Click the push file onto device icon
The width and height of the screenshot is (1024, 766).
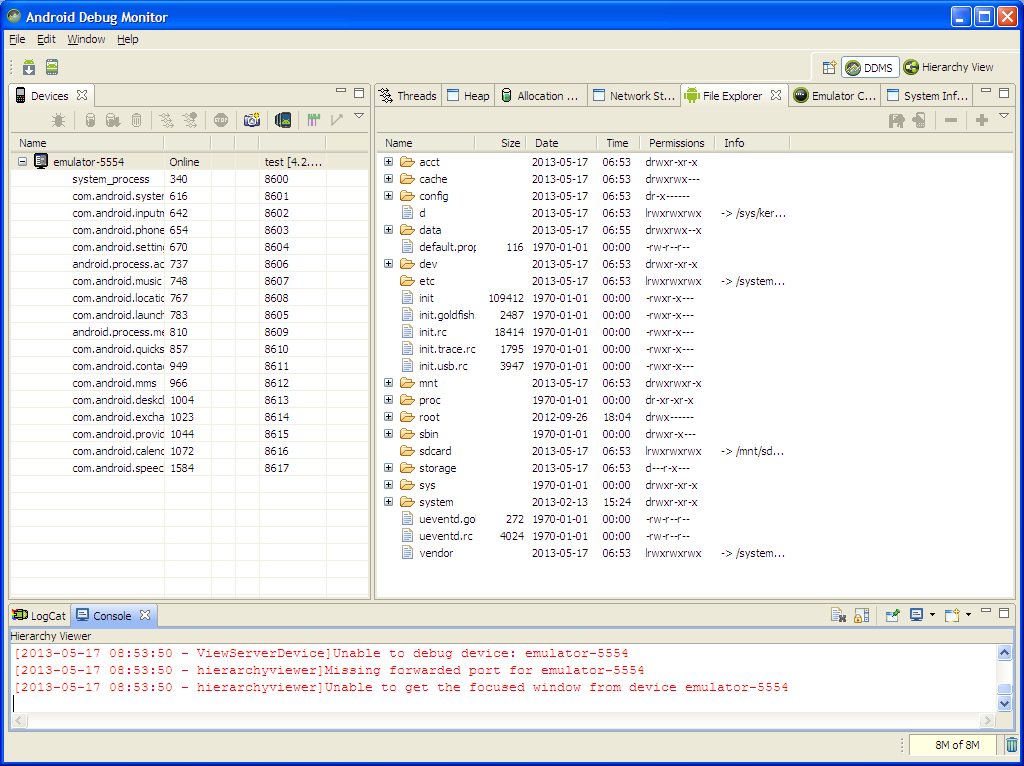point(919,120)
